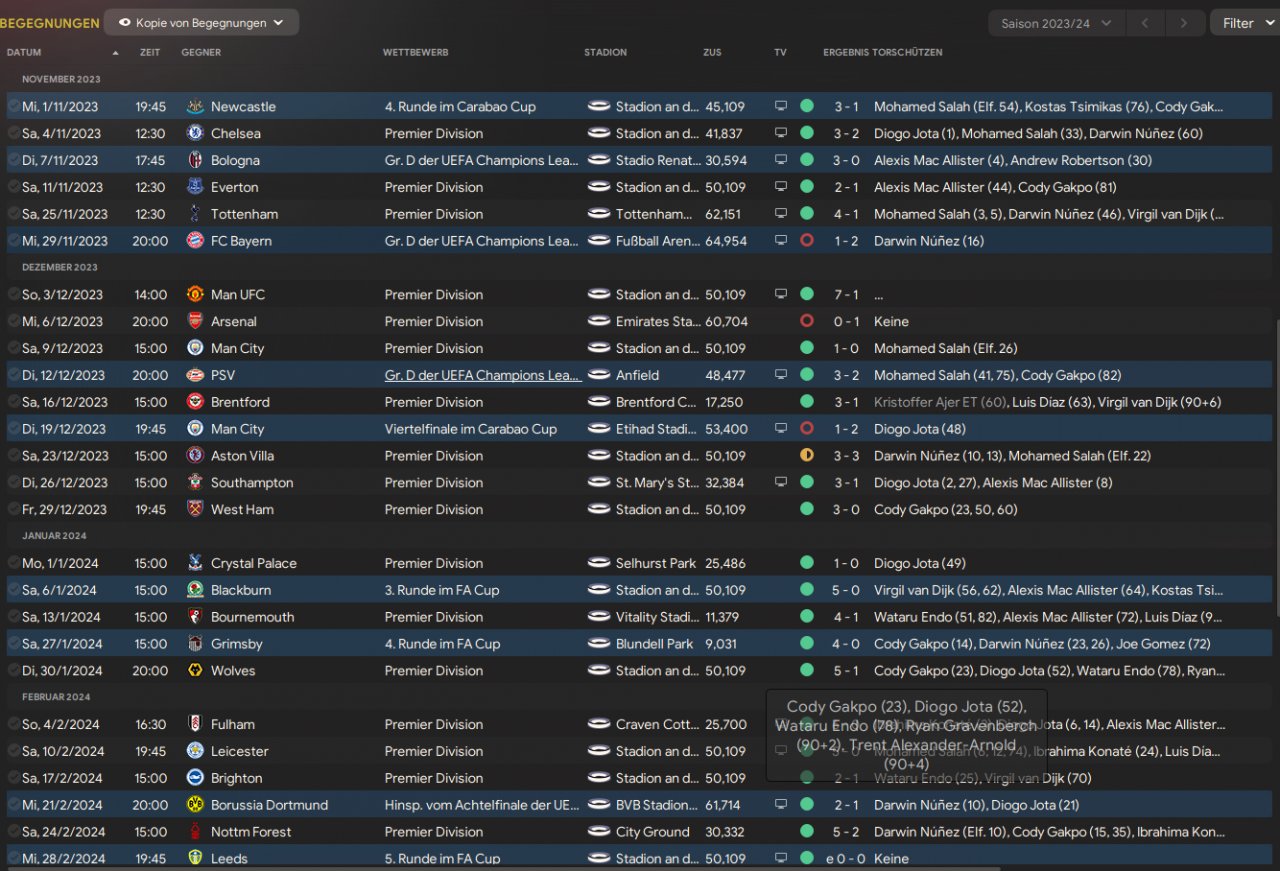This screenshot has height=871, width=1280.
Task: Sort by the Wettbewerb column header
Action: coord(415,52)
